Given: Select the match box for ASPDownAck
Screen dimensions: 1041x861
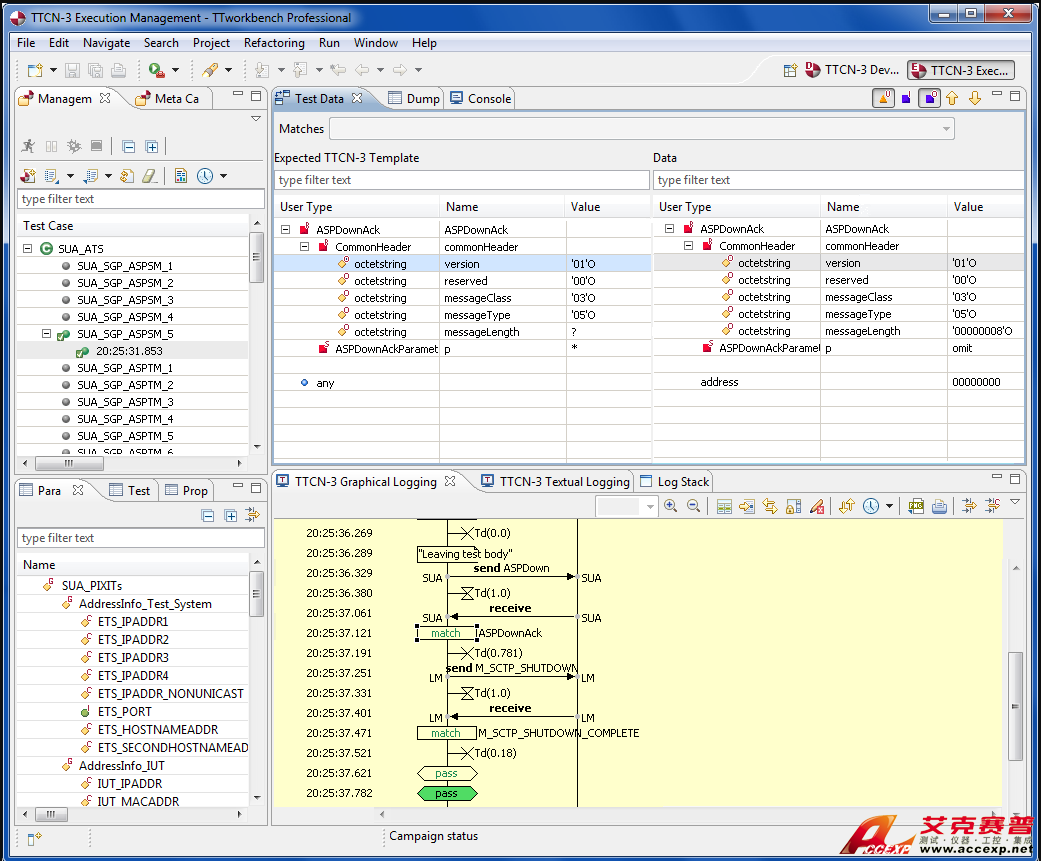Looking at the screenshot, I should click(446, 633).
